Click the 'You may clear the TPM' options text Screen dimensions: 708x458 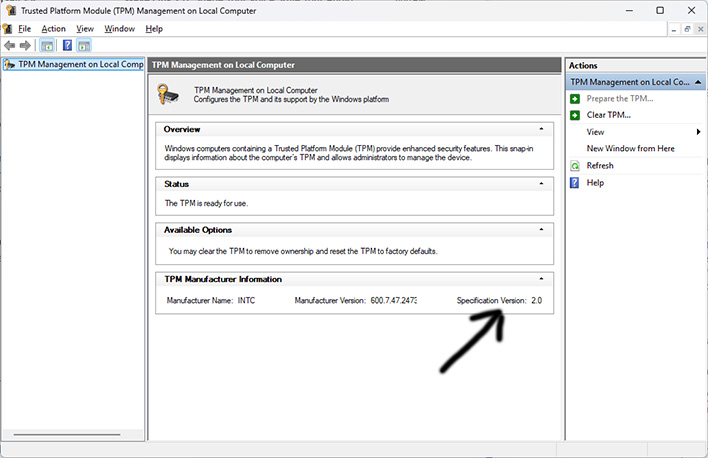click(x=303, y=251)
